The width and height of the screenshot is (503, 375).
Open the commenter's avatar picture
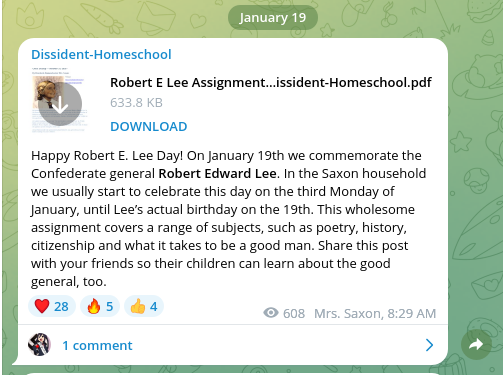click(x=39, y=345)
